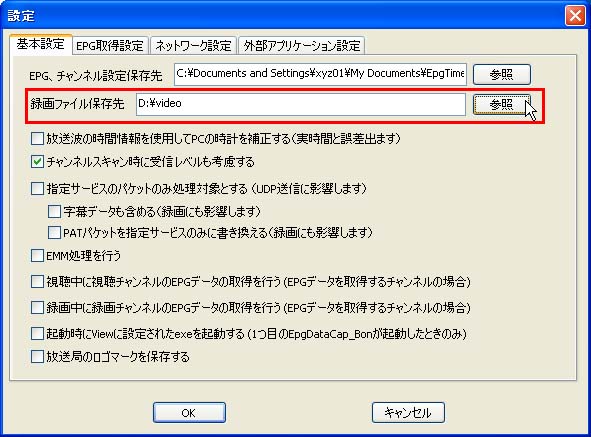Tick 放送局のロゴマークを保存する checkbox

[37, 356]
